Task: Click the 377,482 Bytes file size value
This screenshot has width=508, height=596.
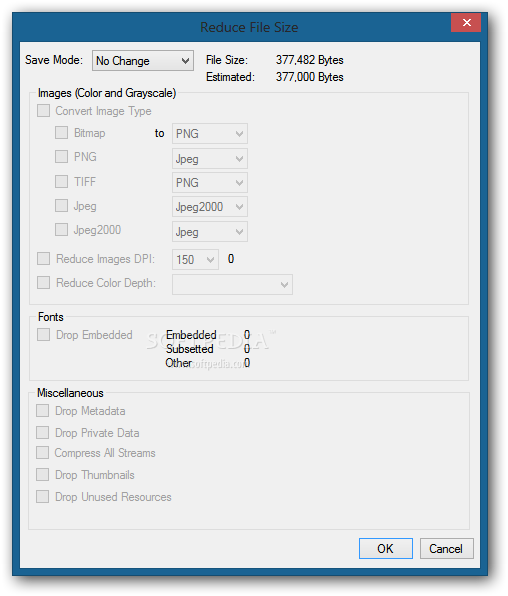Action: tap(310, 60)
